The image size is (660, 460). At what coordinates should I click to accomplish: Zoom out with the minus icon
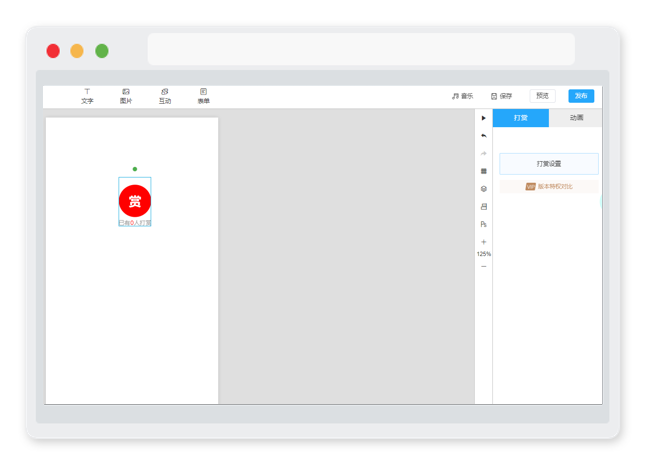(484, 266)
